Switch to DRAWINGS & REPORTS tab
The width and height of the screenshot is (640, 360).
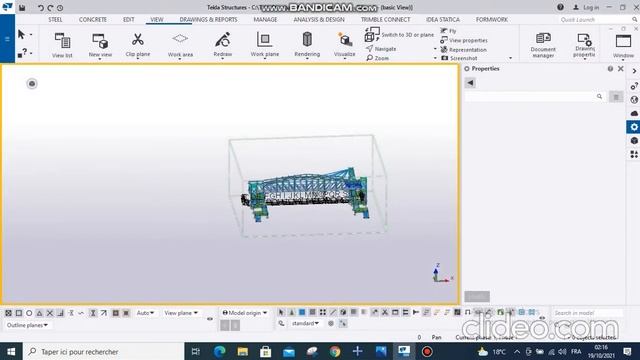[x=208, y=20]
